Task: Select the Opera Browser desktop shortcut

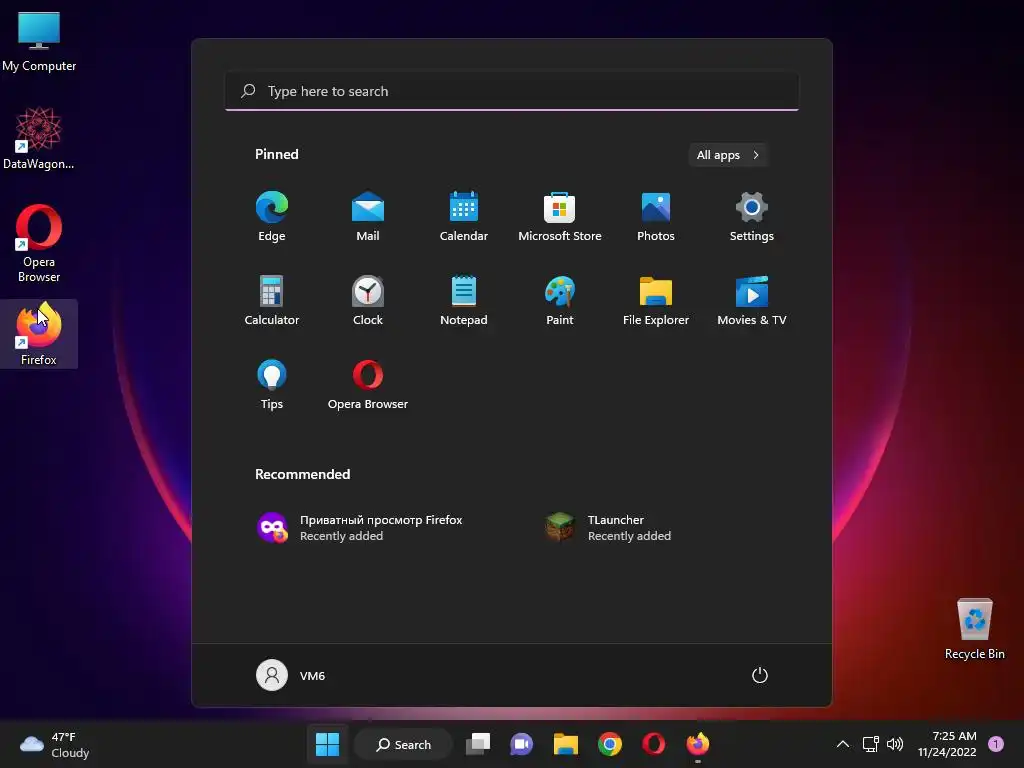Action: click(x=39, y=244)
